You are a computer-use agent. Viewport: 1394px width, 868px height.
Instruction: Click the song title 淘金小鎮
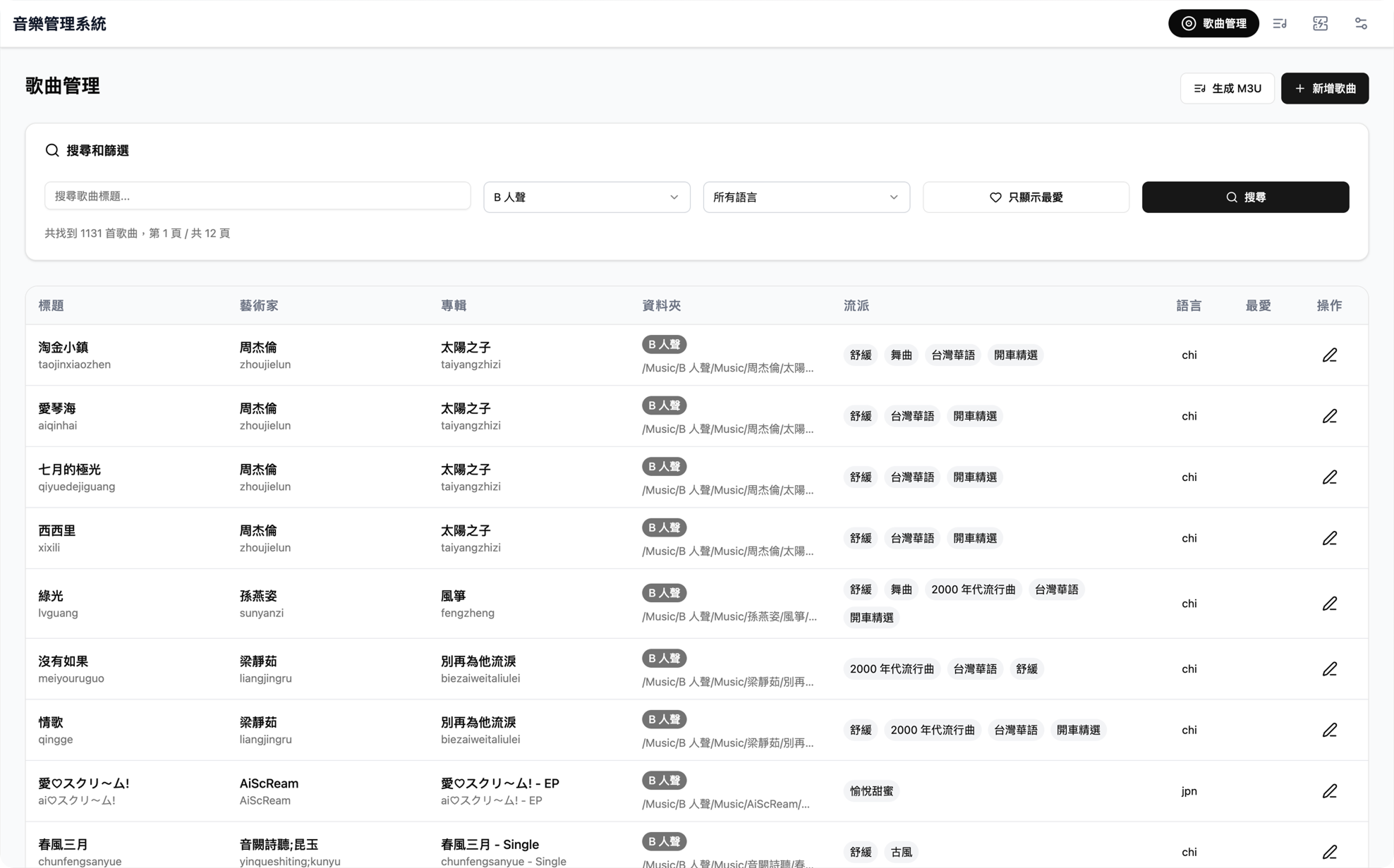[63, 347]
